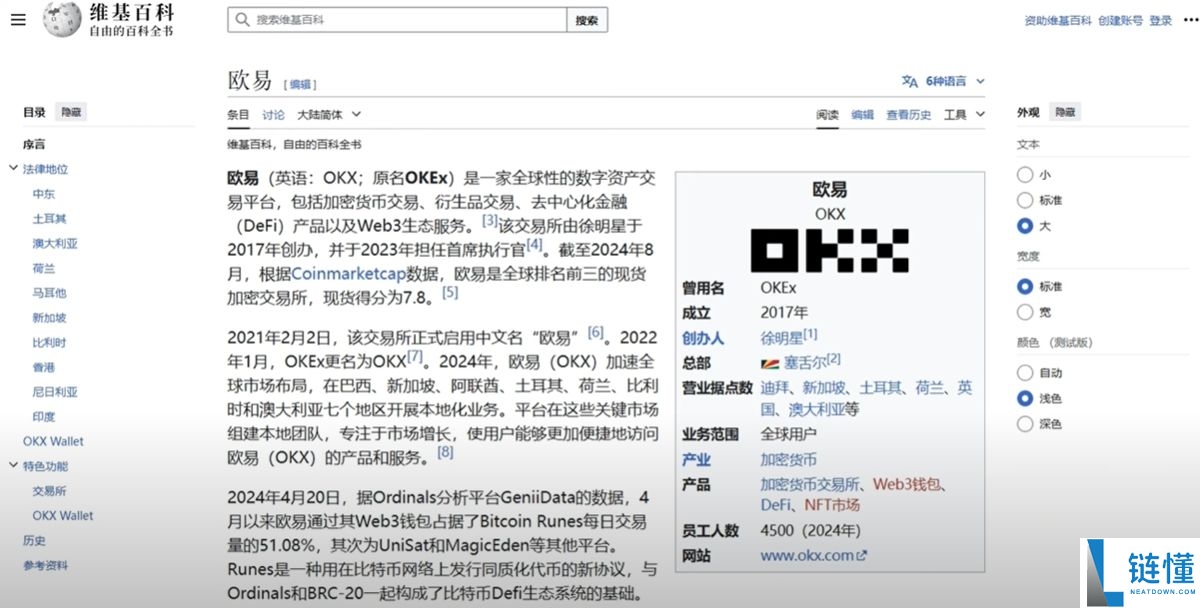This screenshot has height=608, width=1200.
Task: Click the 登录 link
Action: pos(1160,20)
